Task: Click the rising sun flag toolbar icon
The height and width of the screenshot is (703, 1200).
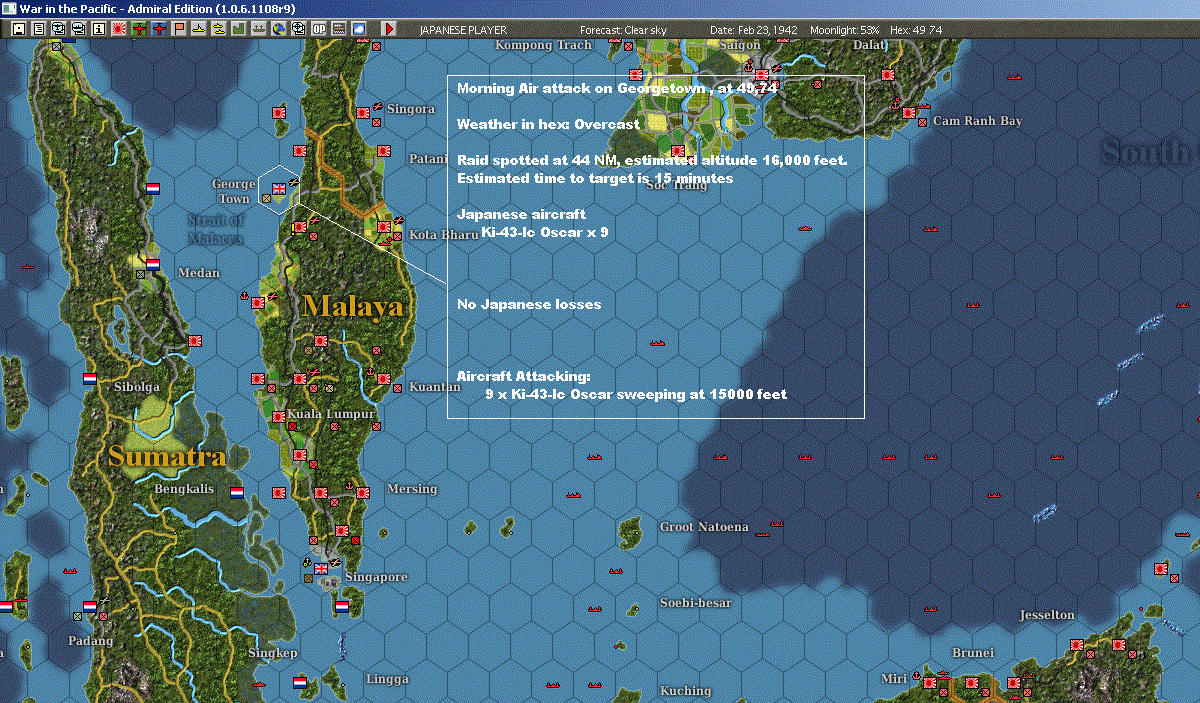Action: point(118,29)
